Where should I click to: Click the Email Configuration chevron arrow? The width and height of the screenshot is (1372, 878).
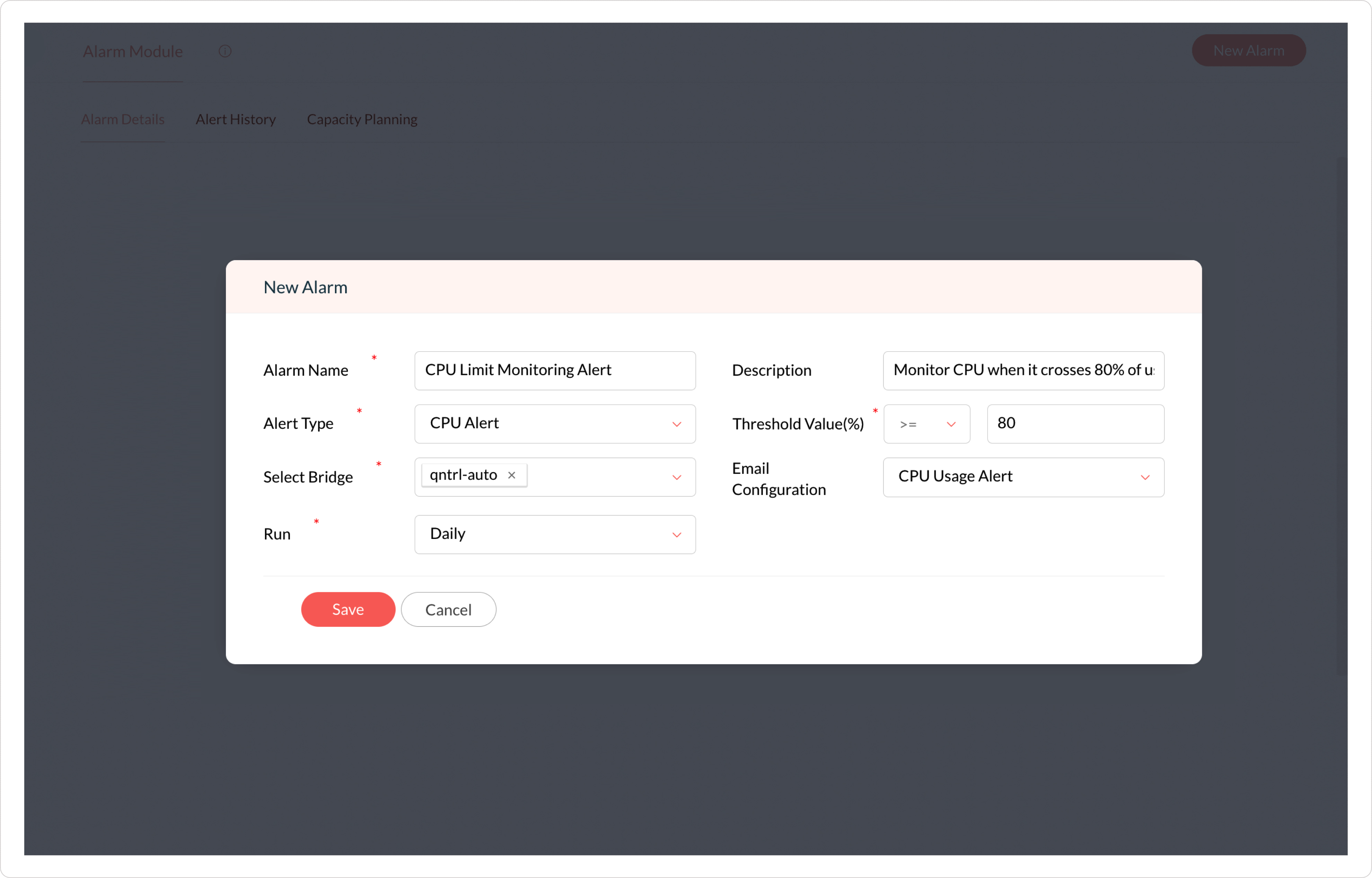[1144, 477]
